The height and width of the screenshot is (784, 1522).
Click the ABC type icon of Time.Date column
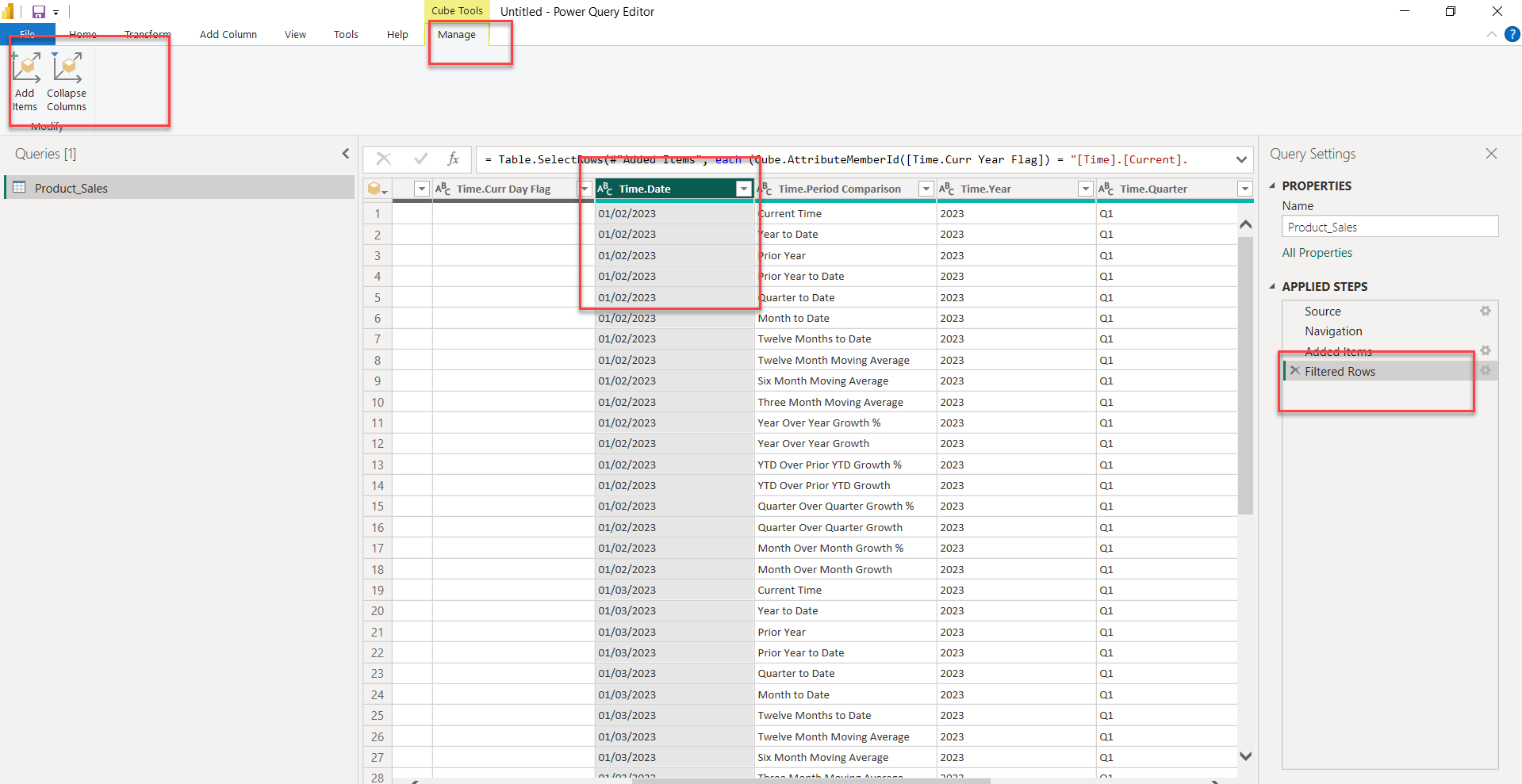(604, 189)
